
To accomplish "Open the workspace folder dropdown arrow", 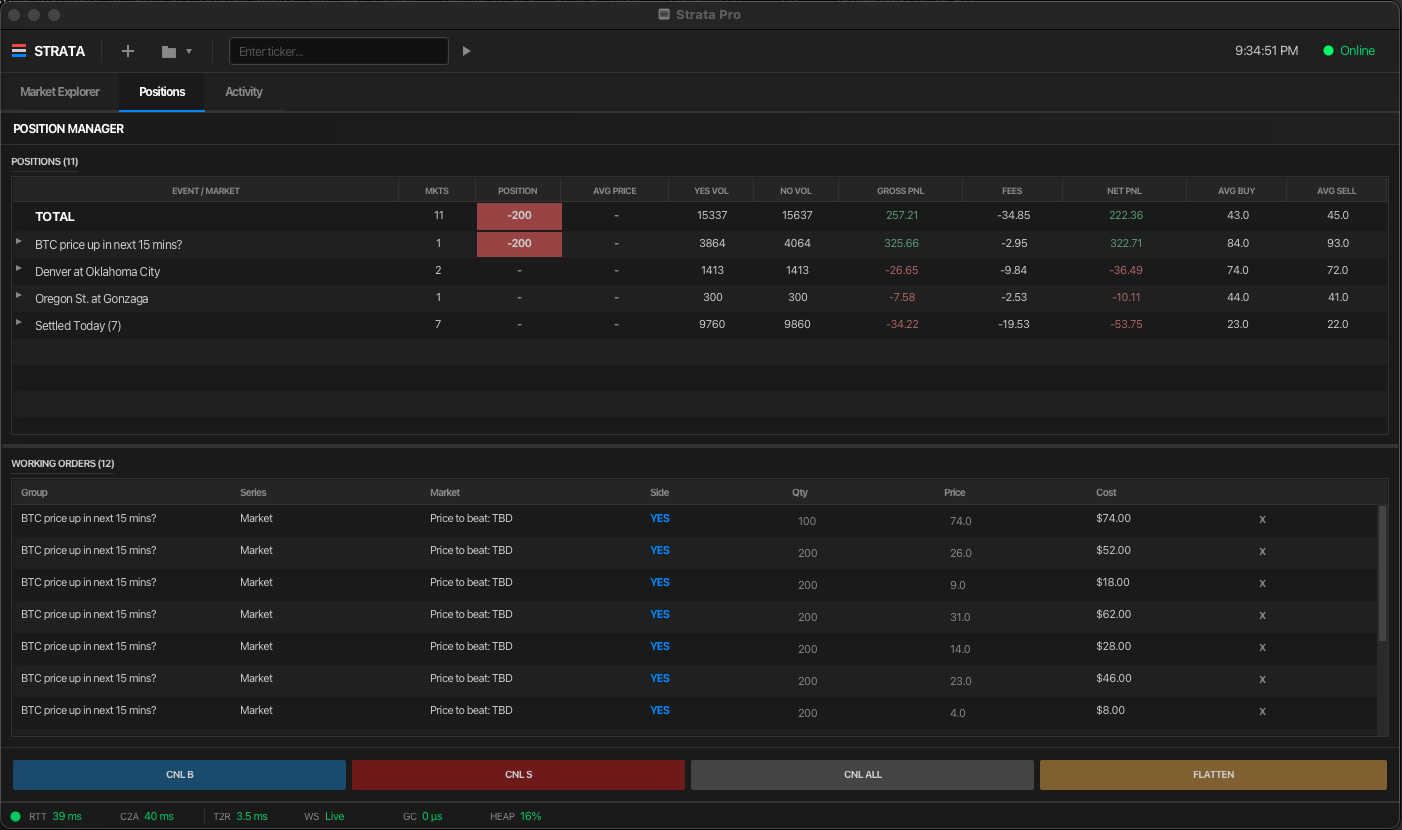I will click(189, 50).
